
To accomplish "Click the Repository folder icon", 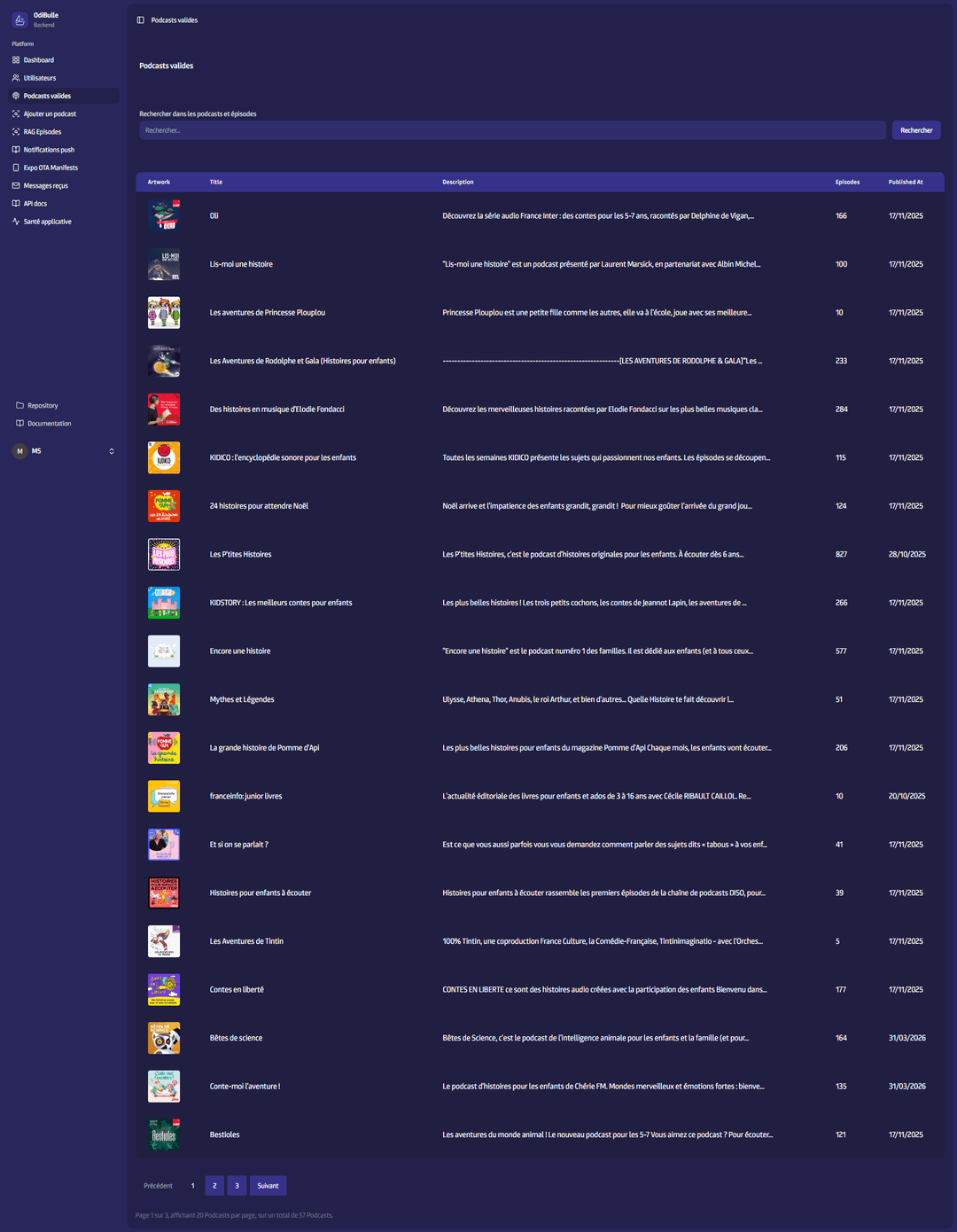I will tap(20, 405).
